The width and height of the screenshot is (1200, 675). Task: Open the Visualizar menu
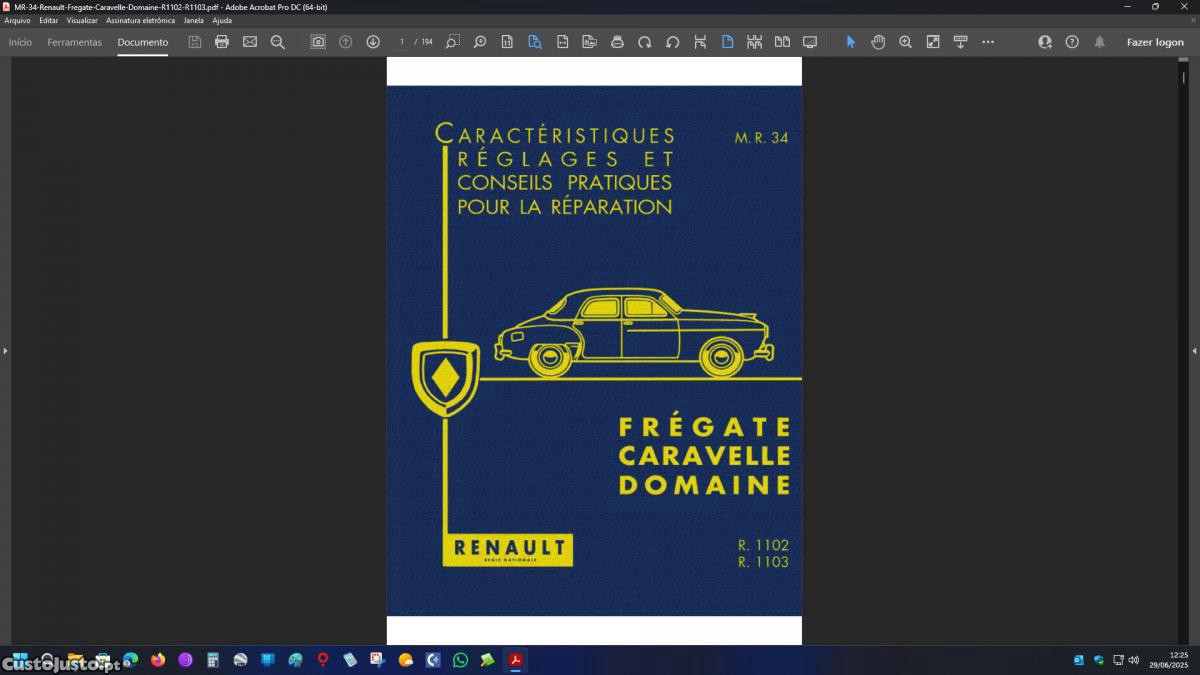pos(82,20)
